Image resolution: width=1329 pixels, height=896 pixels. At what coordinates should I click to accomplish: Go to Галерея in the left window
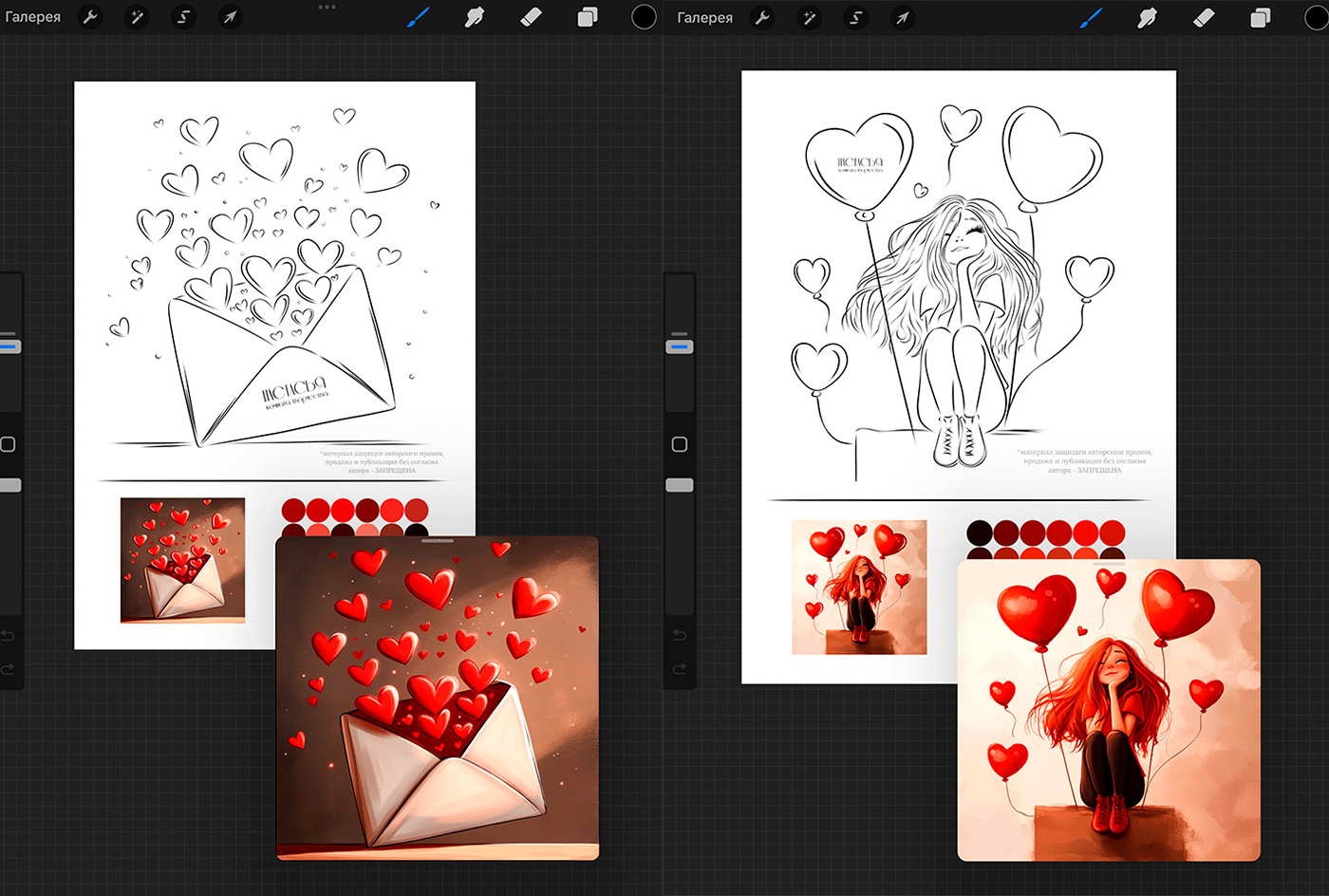33,17
